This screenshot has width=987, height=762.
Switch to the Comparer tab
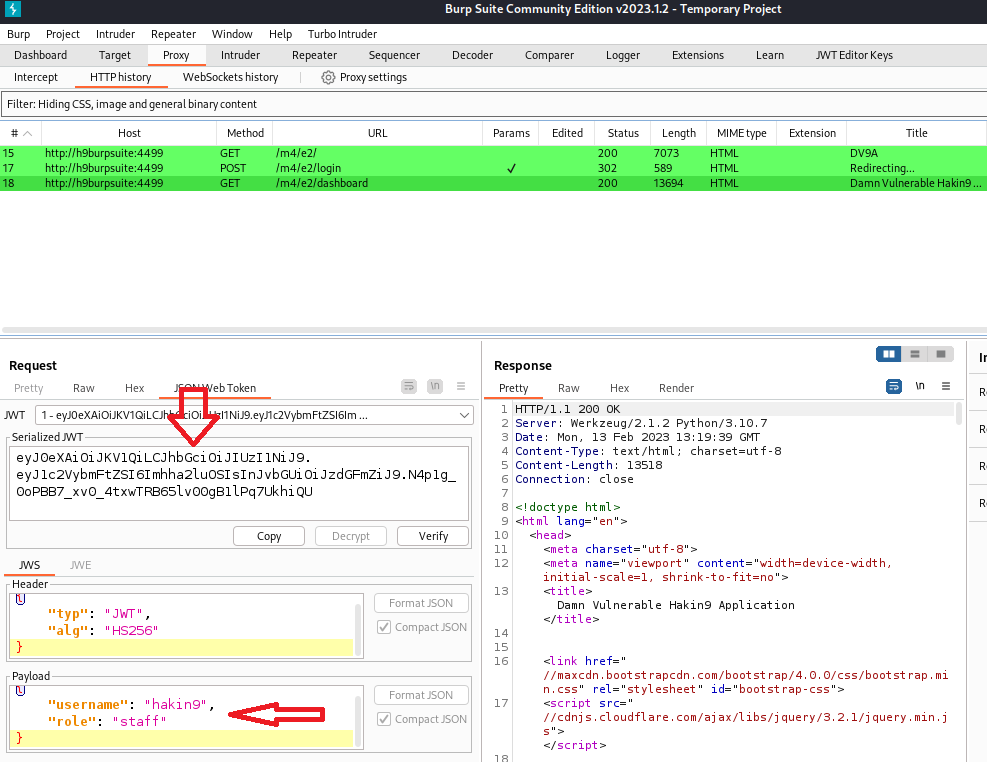(550, 55)
